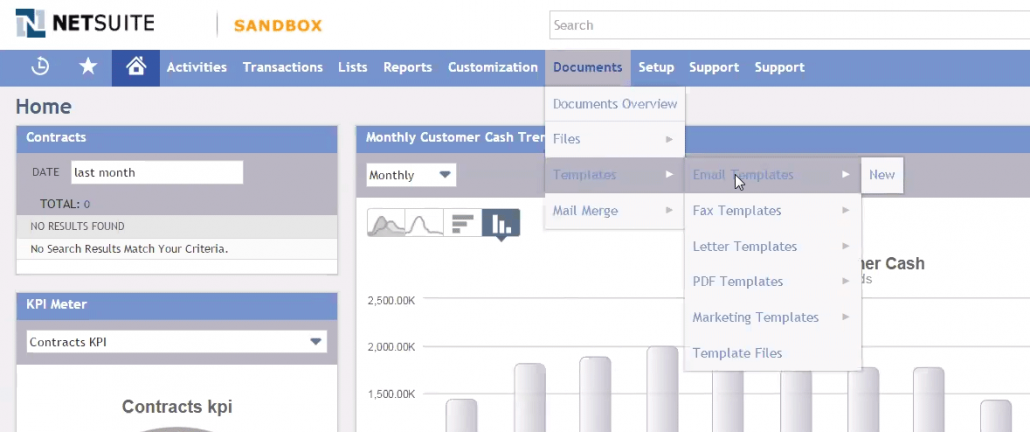The width and height of the screenshot is (1030, 432).
Task: Click the NetSuite logo
Action: tap(85, 24)
